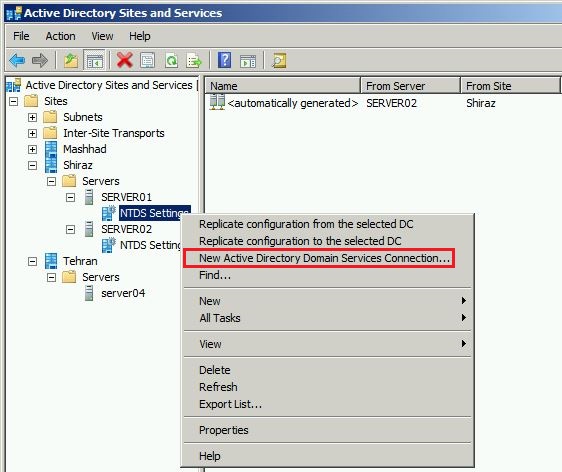Collapse the Shiraz site node

tap(32, 165)
